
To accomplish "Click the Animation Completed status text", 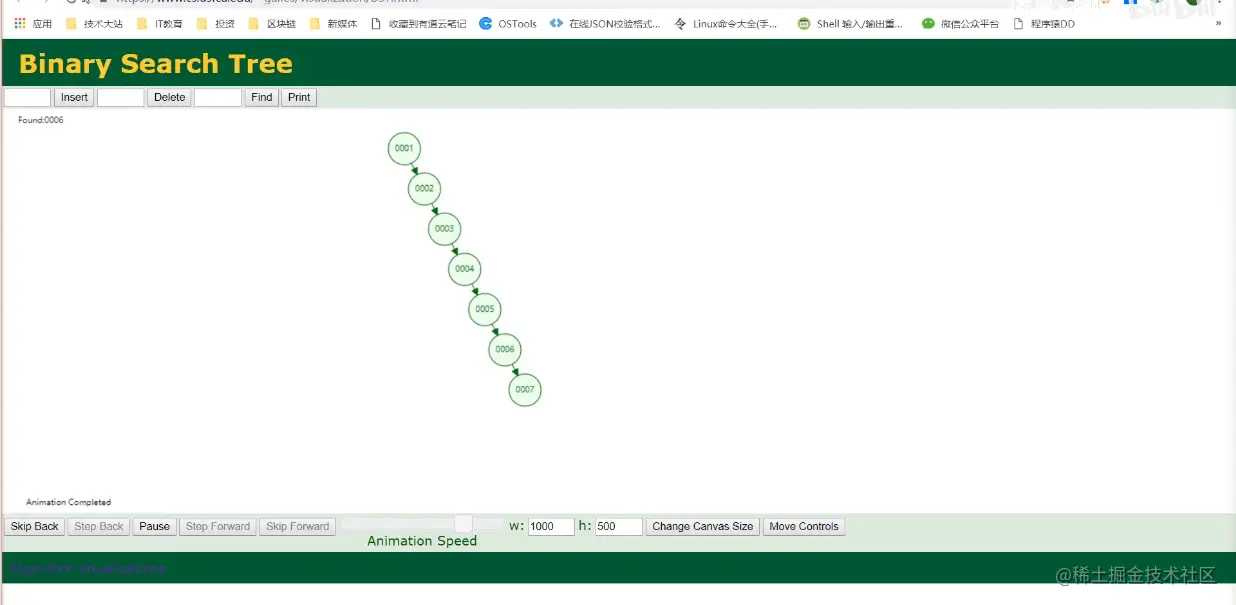I will click(x=69, y=502).
